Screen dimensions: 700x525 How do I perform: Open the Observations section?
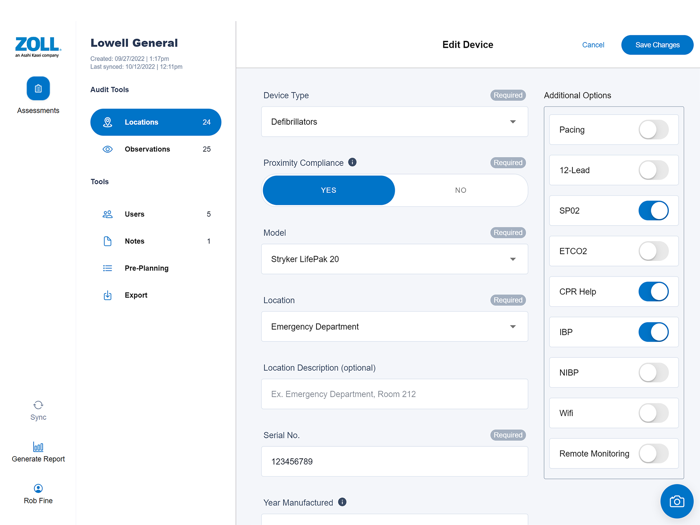click(x=156, y=149)
